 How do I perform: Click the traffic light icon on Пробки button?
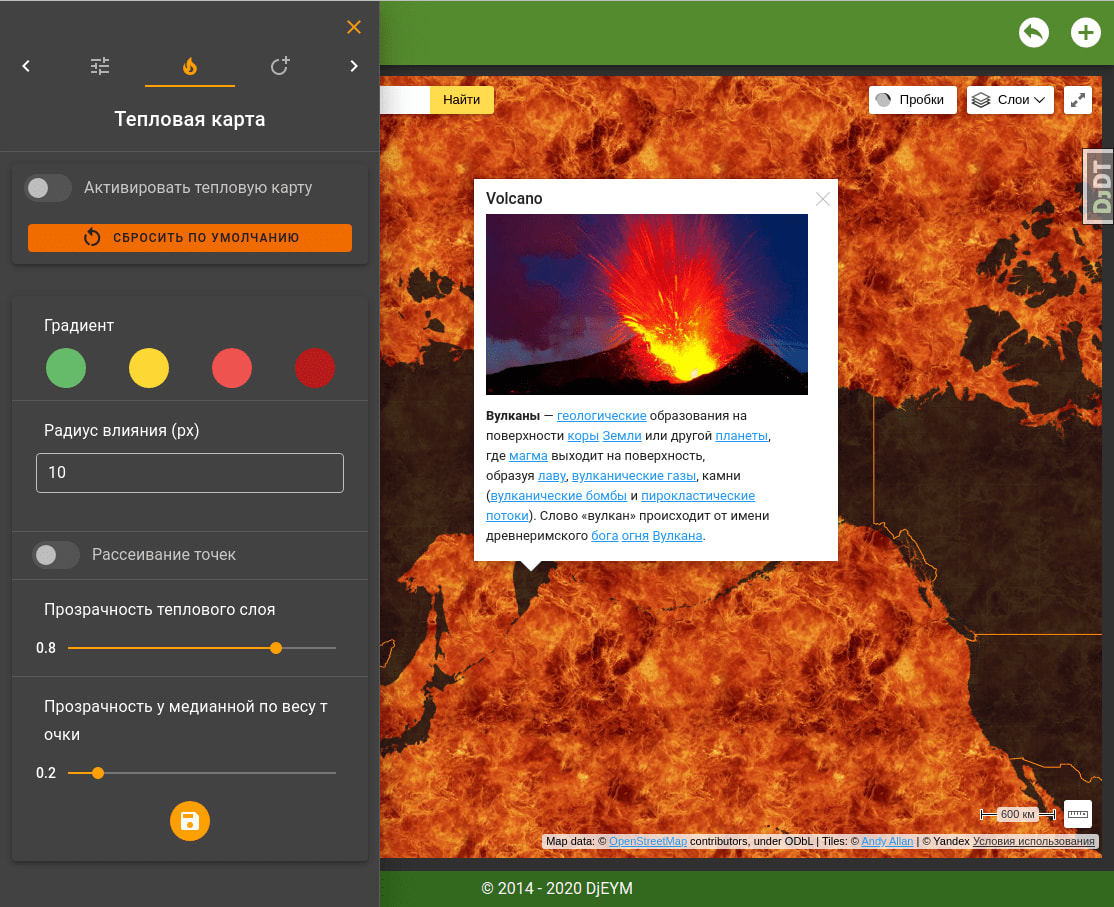point(884,99)
